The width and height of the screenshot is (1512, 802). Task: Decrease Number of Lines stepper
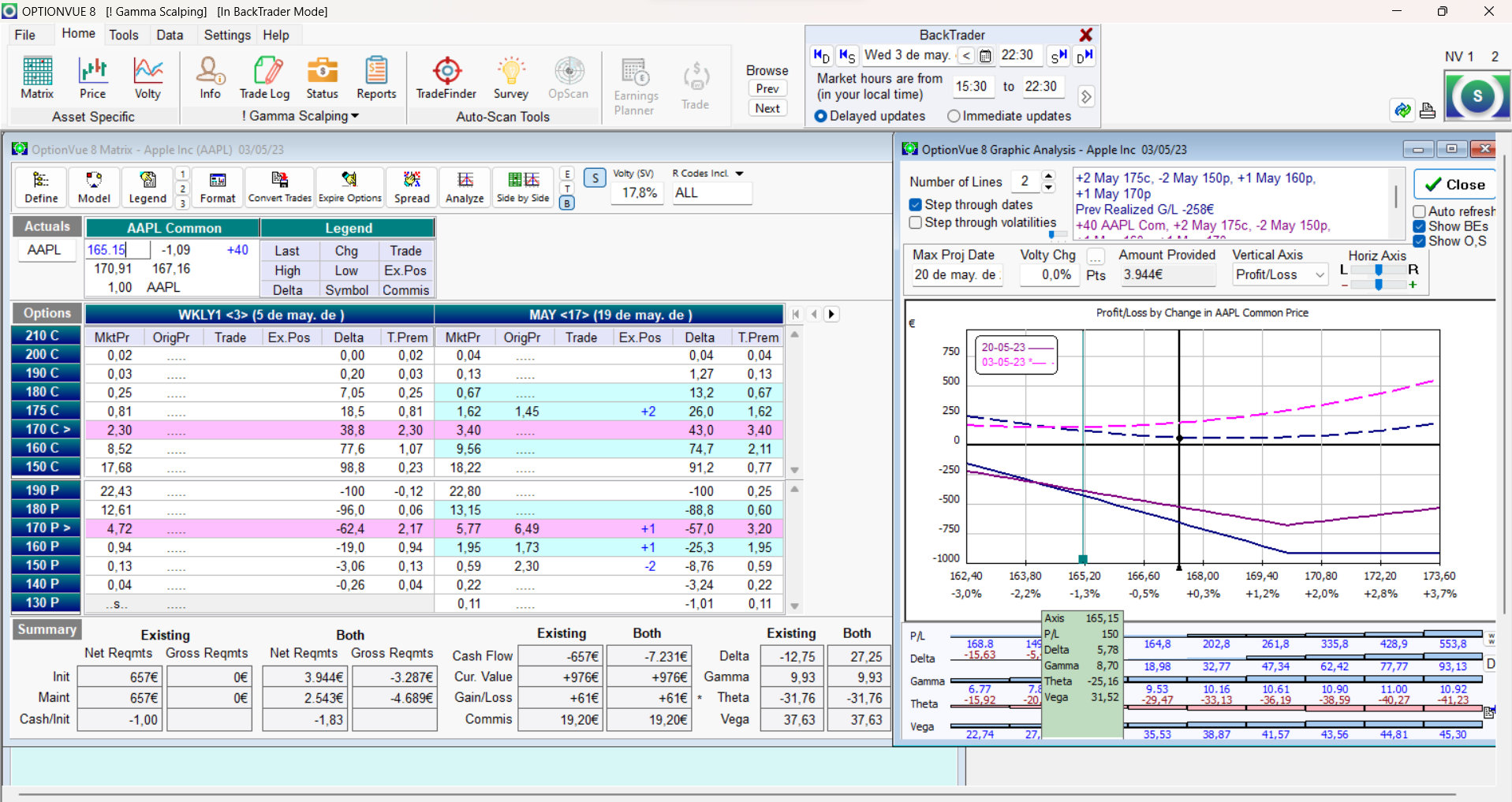(1048, 188)
